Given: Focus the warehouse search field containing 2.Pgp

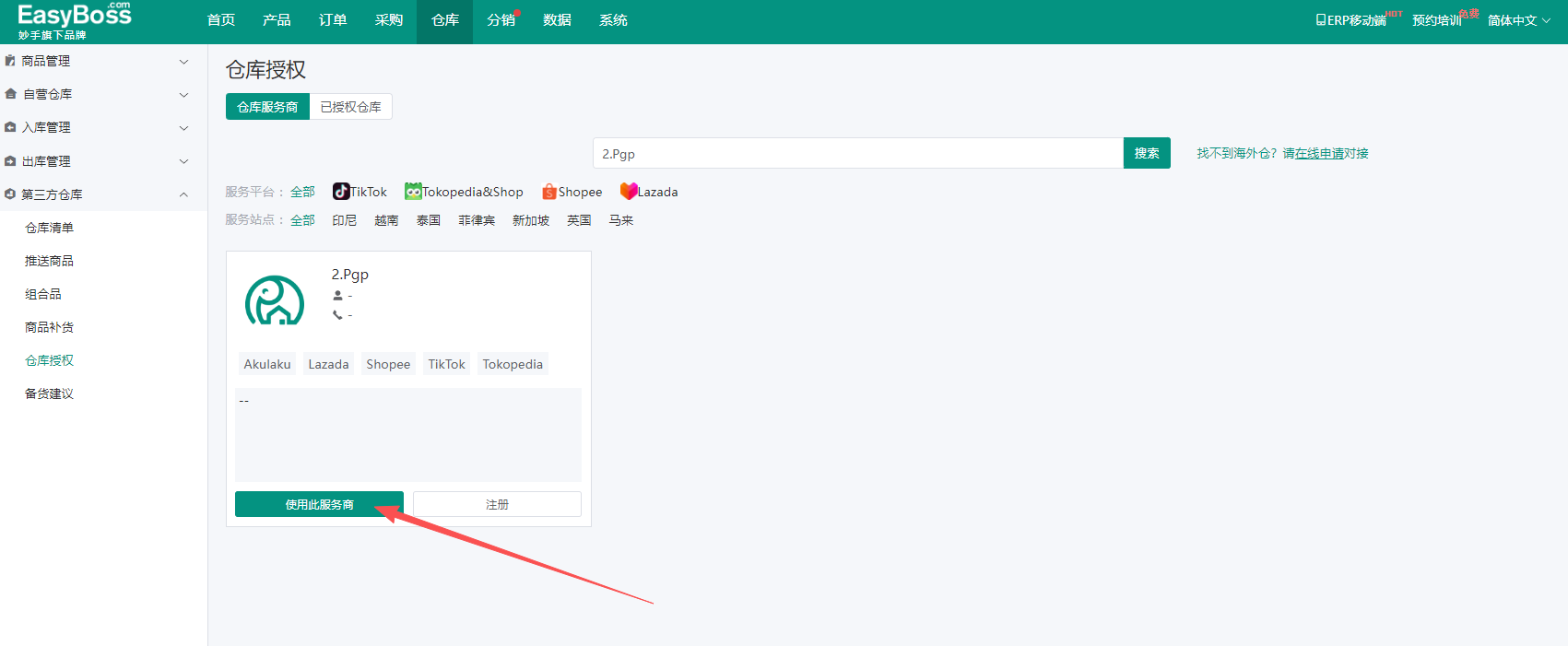Looking at the screenshot, I should tap(858, 153).
